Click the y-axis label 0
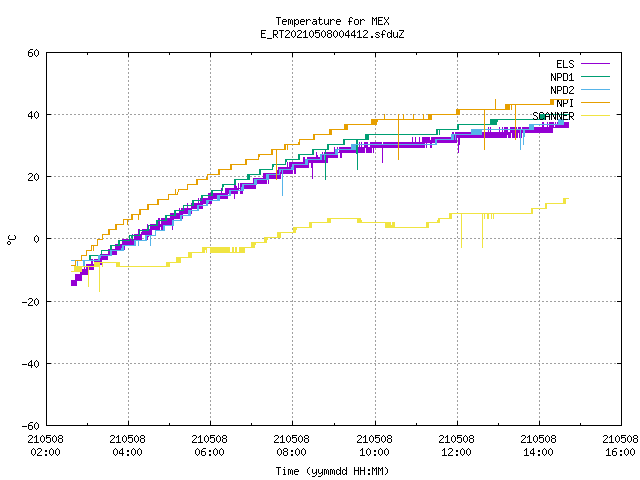640x480 pixels. click(x=36, y=239)
